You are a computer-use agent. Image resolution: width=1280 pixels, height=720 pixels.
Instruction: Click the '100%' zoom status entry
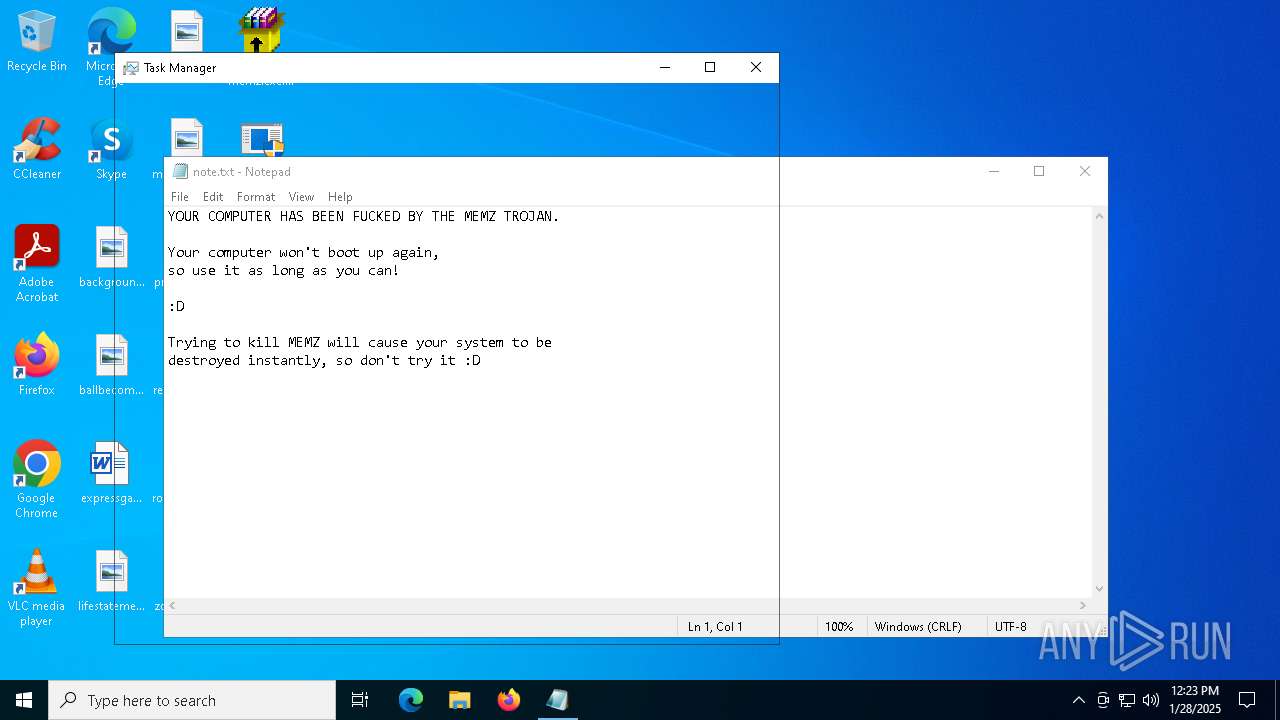point(839,627)
